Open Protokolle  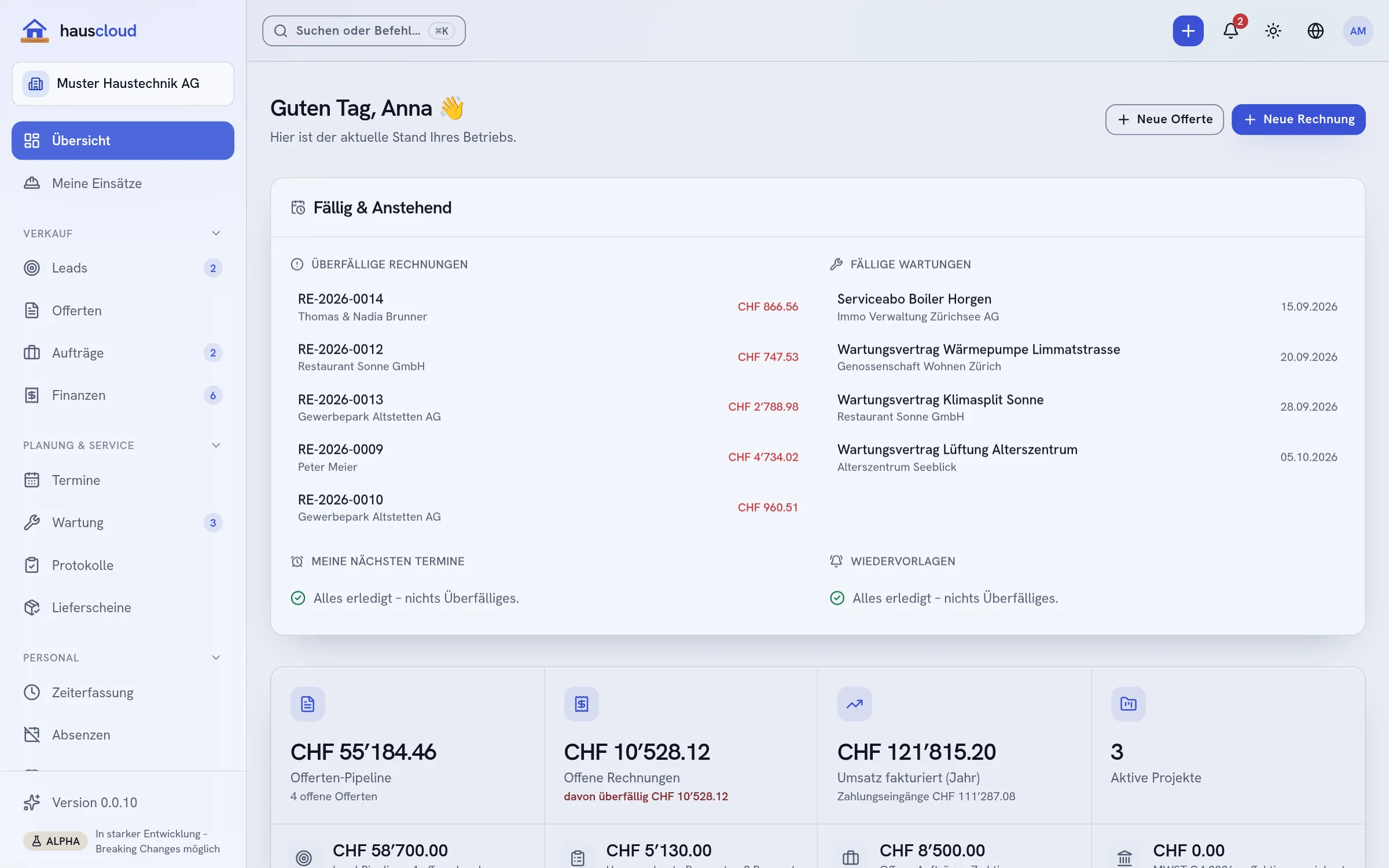pos(123,565)
